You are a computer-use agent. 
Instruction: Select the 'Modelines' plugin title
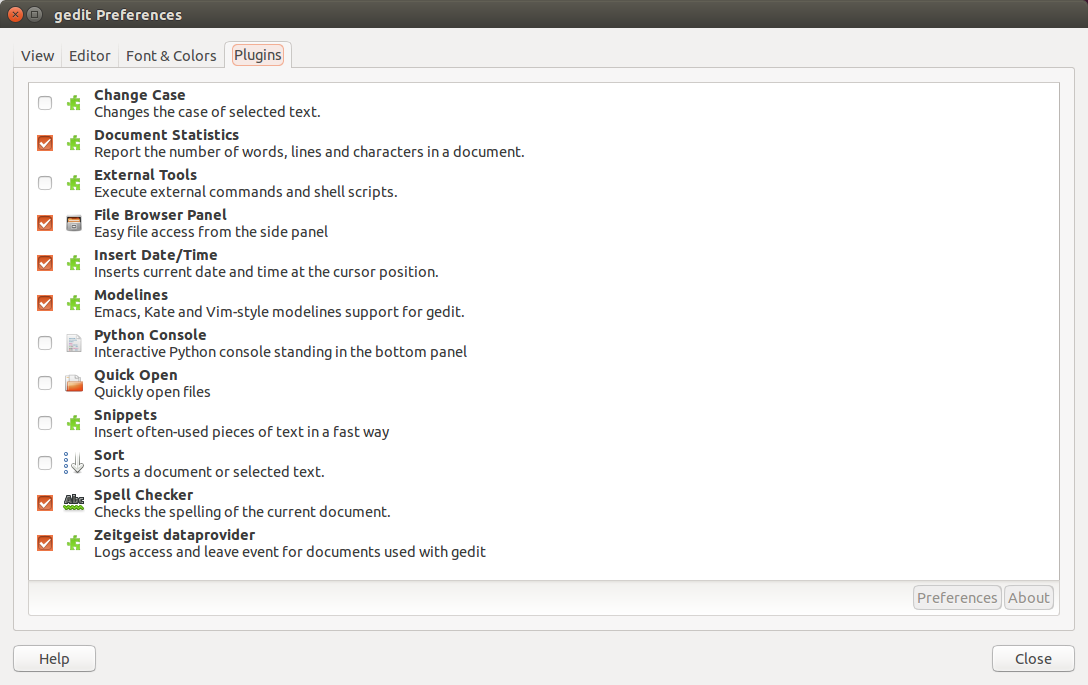[131, 295]
